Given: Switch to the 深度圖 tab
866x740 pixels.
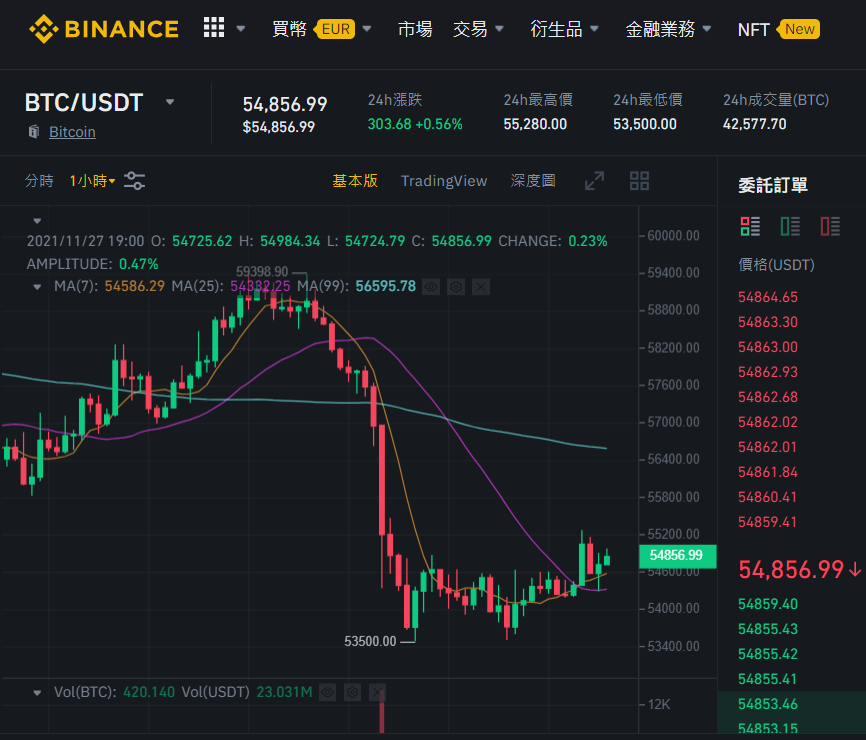Looking at the screenshot, I should [x=533, y=181].
